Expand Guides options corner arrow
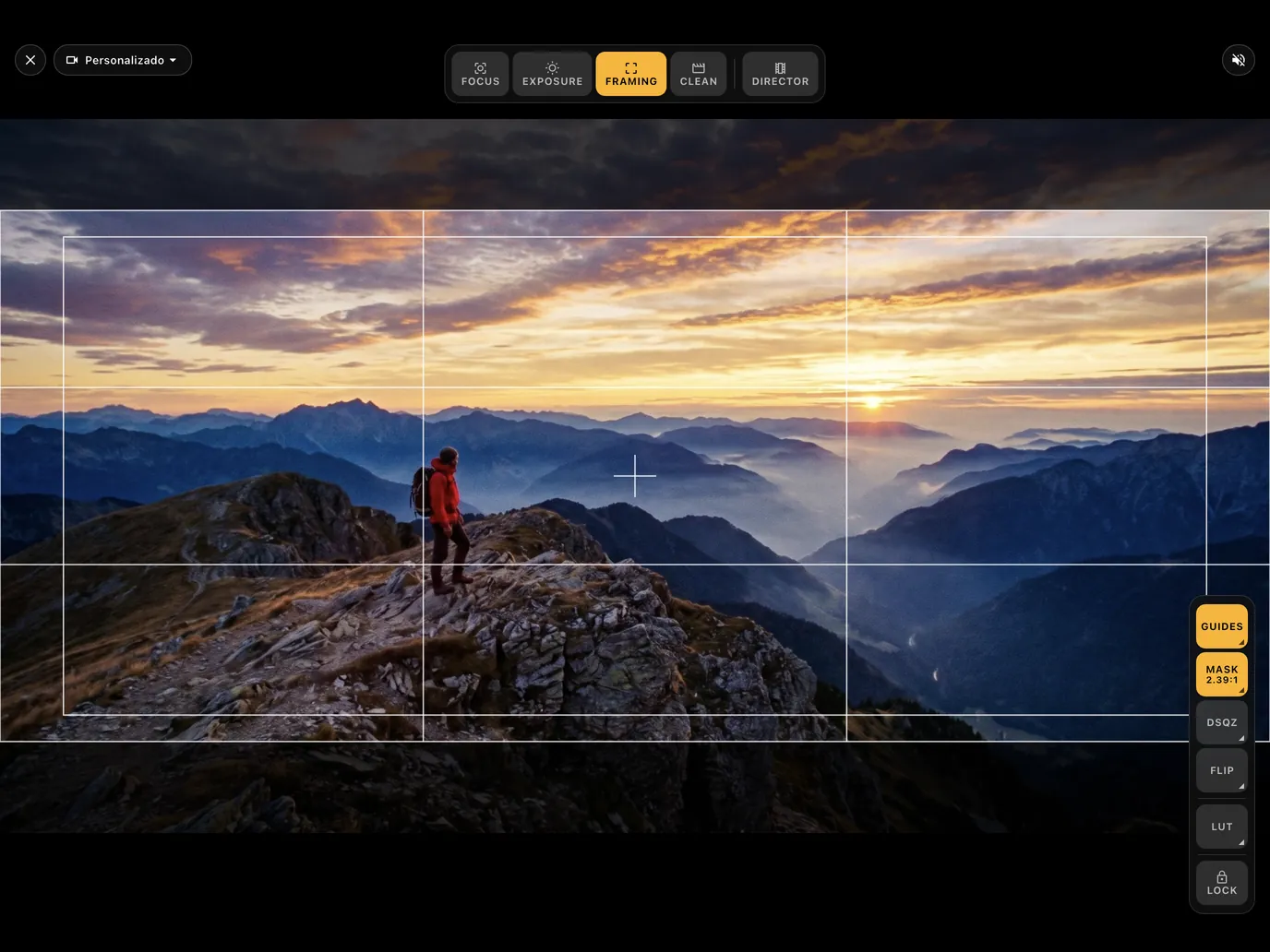 [1241, 642]
